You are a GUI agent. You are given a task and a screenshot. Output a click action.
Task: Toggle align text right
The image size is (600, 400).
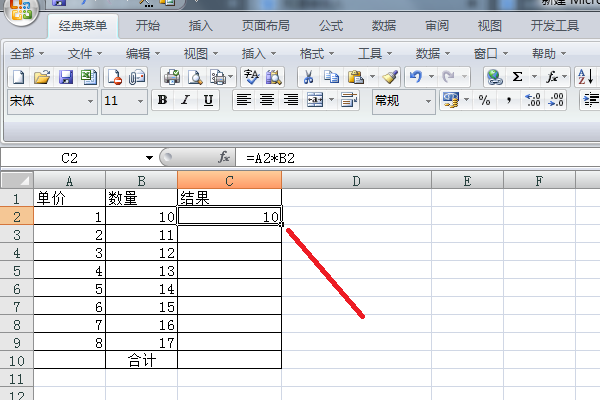(x=290, y=100)
